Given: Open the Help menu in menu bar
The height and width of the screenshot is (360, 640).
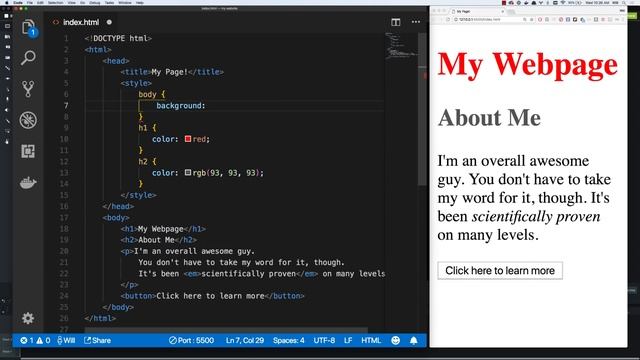Looking at the screenshot, I should 140,2.
